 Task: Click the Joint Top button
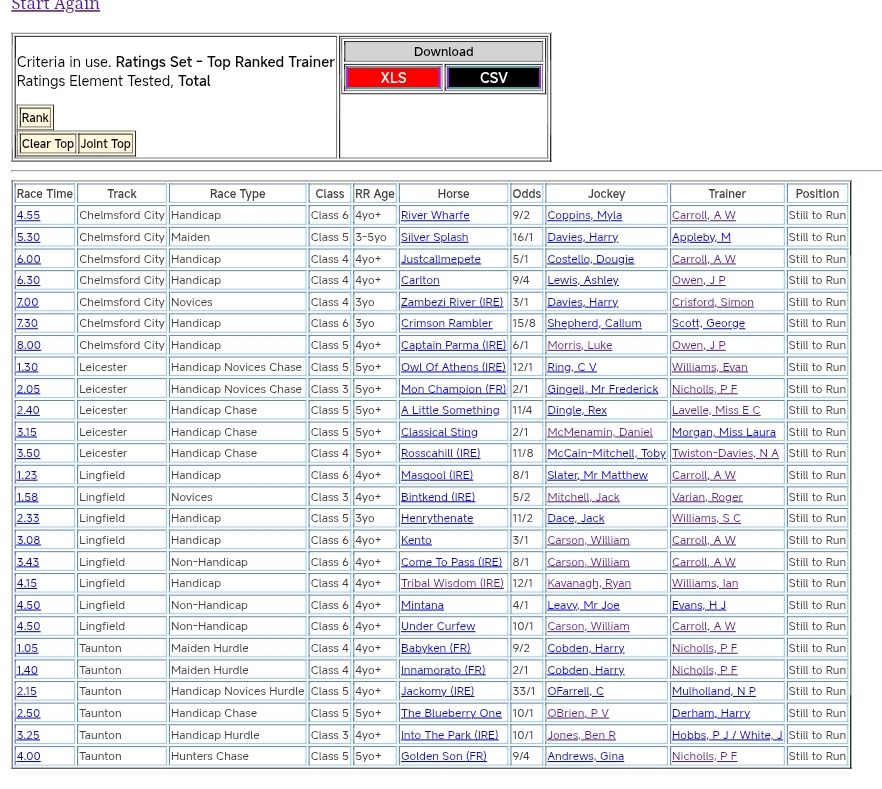[106, 144]
